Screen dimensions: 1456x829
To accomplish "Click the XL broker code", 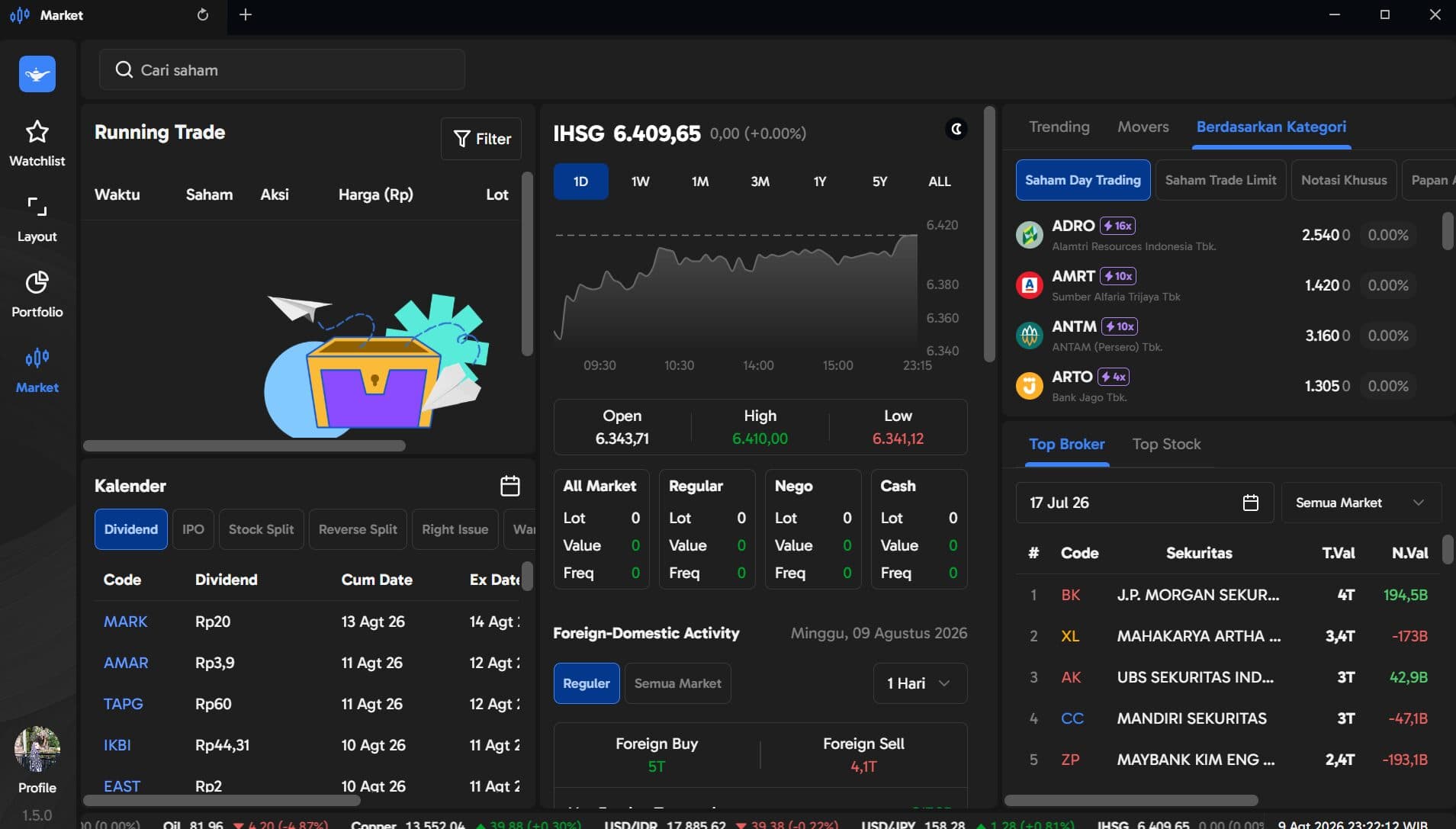I will 1070,636.
